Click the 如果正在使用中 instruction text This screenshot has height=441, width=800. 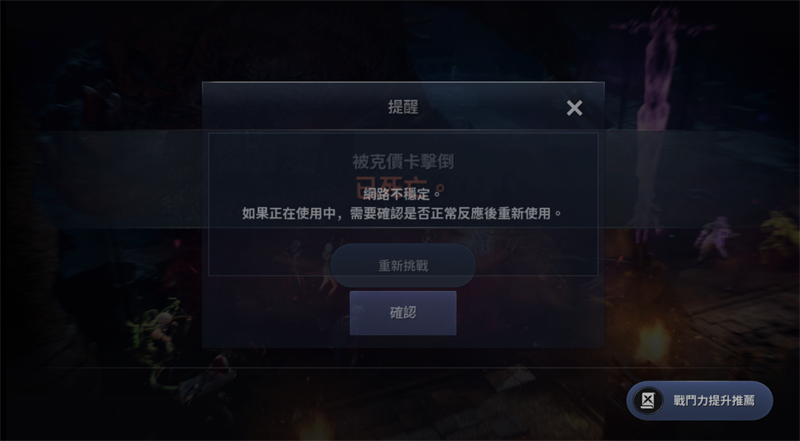coord(403,213)
